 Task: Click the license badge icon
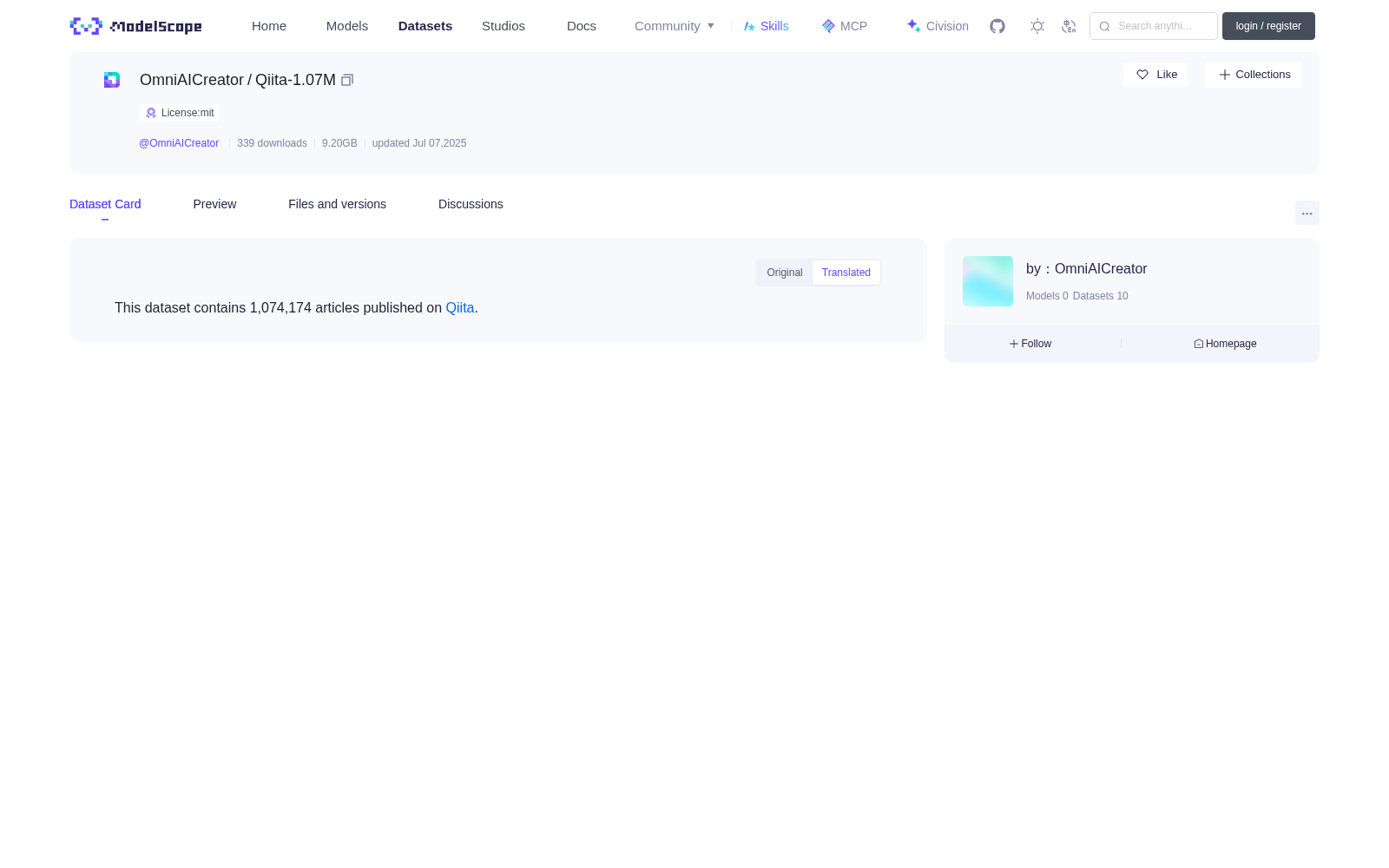[151, 113]
